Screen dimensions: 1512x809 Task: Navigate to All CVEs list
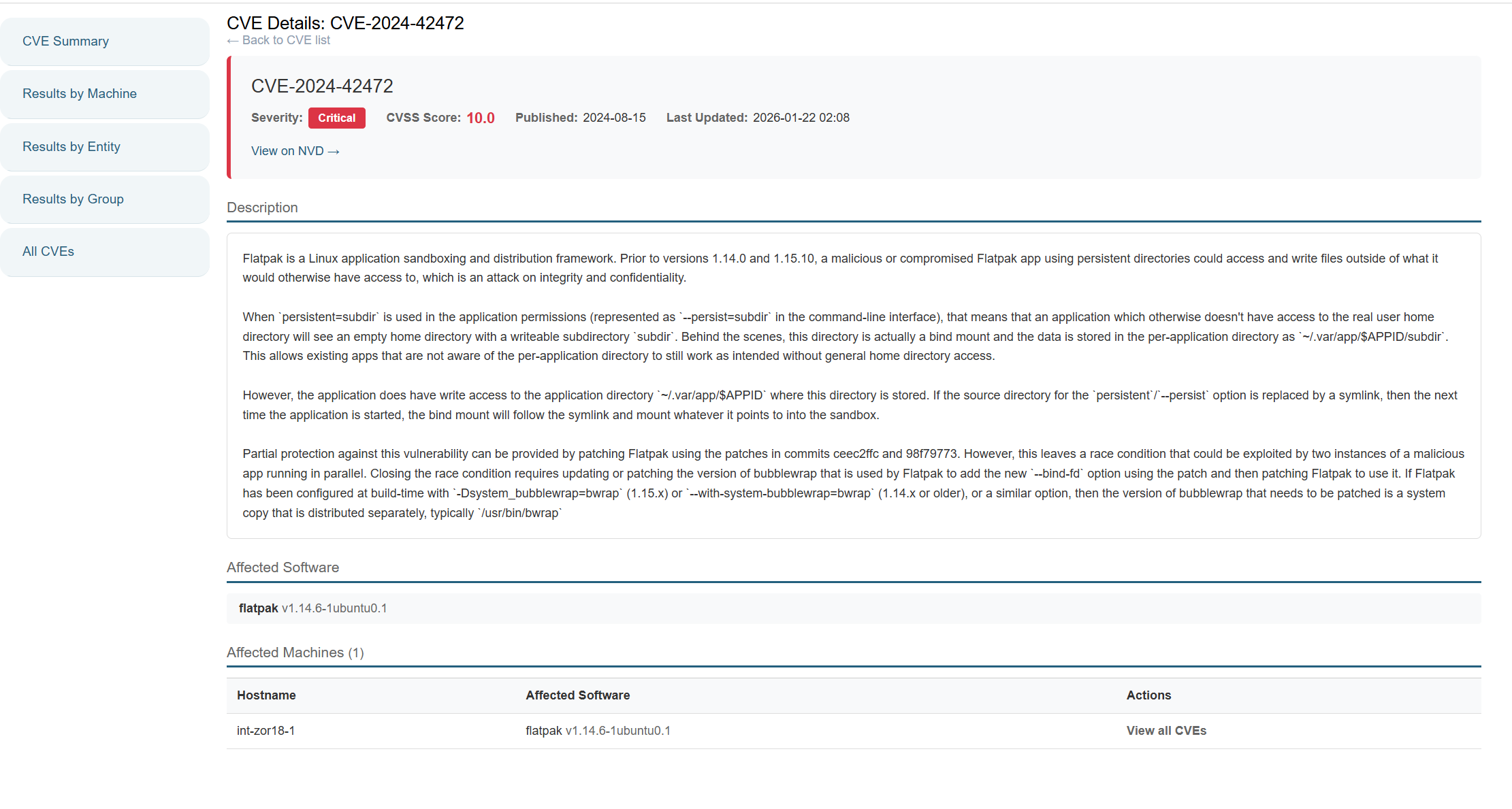(x=48, y=252)
